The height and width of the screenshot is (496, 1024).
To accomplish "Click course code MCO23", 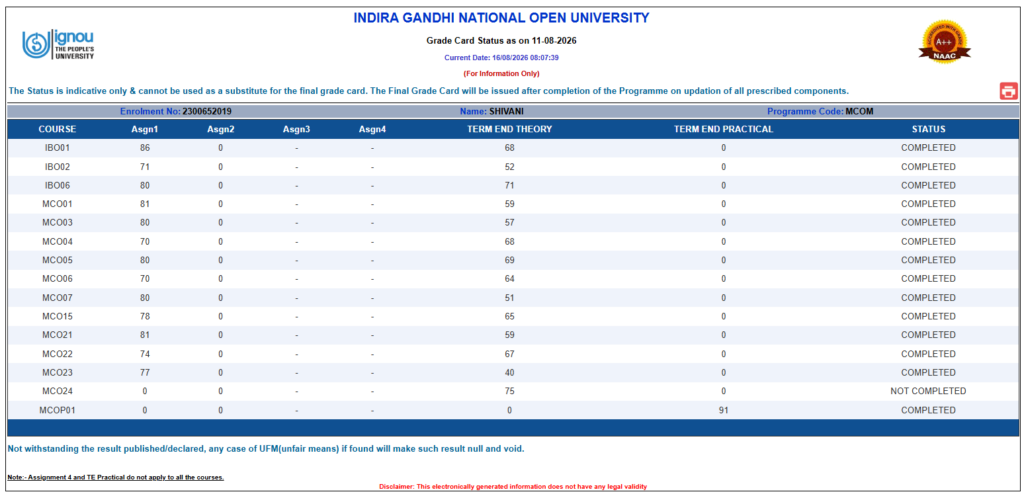I will click(x=57, y=373).
